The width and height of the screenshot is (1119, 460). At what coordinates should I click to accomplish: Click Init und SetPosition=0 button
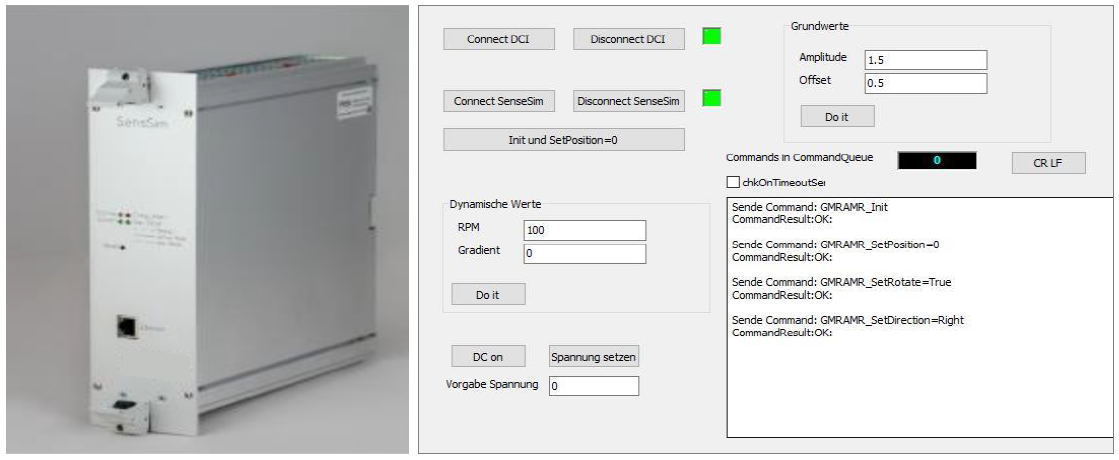[564, 140]
